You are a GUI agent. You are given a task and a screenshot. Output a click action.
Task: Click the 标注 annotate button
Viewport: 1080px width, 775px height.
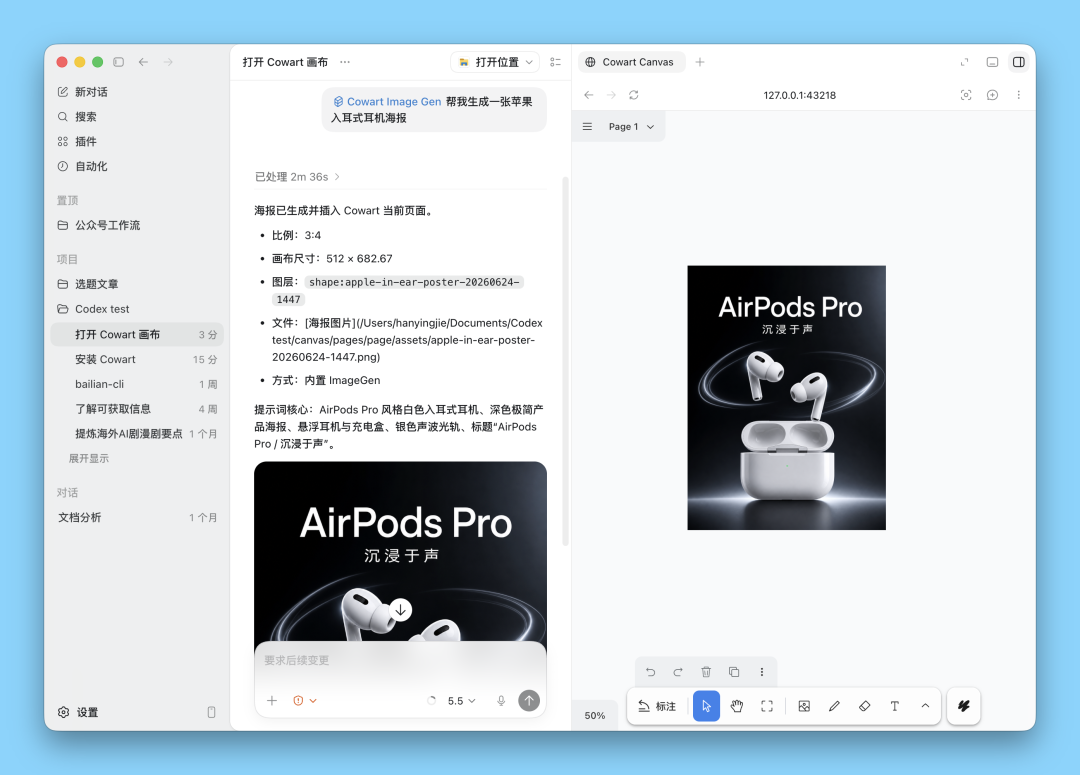(x=657, y=706)
